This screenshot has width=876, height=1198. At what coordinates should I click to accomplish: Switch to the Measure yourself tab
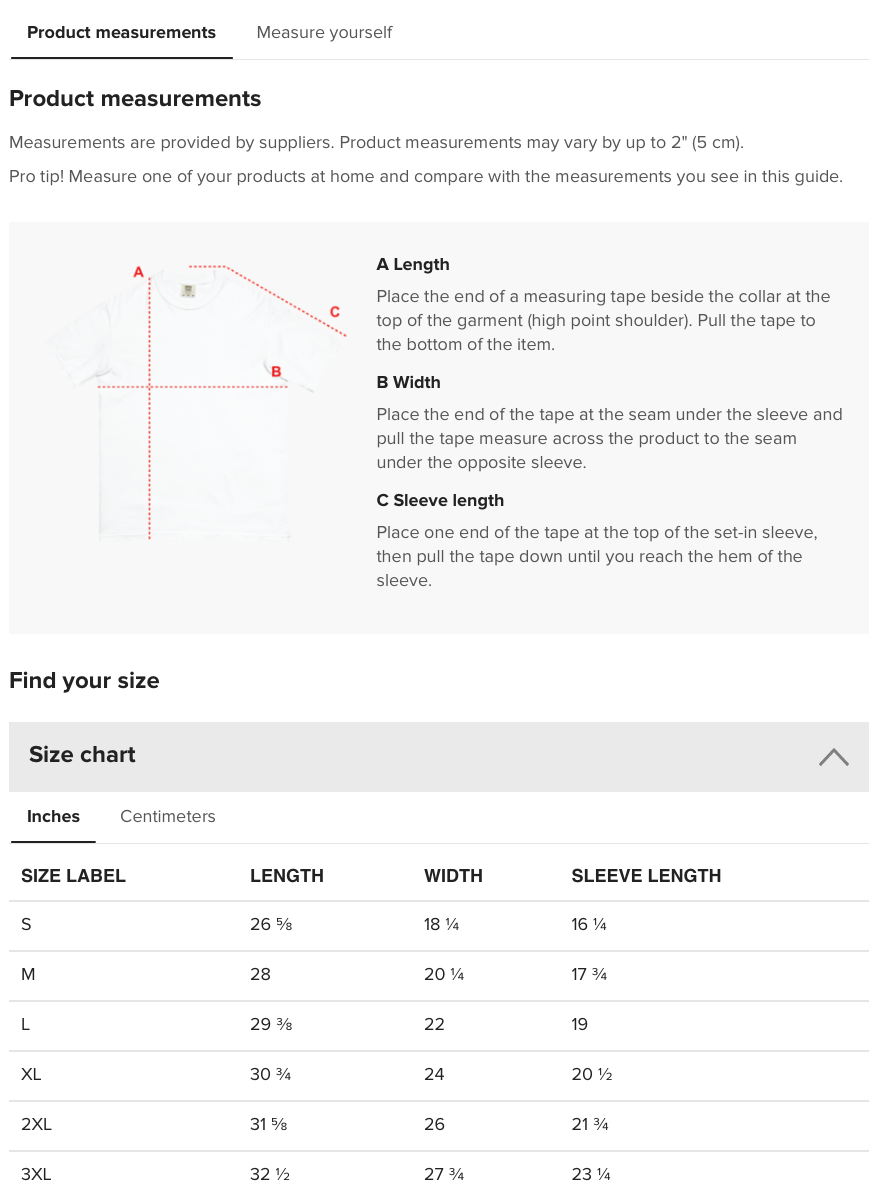tap(324, 32)
